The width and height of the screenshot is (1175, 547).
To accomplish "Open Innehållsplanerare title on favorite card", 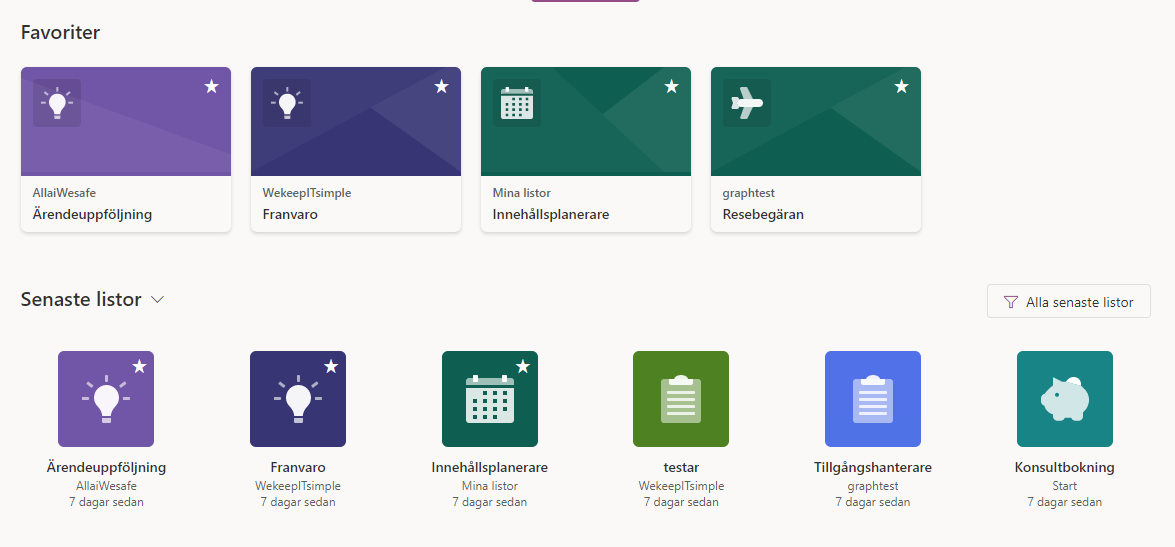I will [x=551, y=215].
